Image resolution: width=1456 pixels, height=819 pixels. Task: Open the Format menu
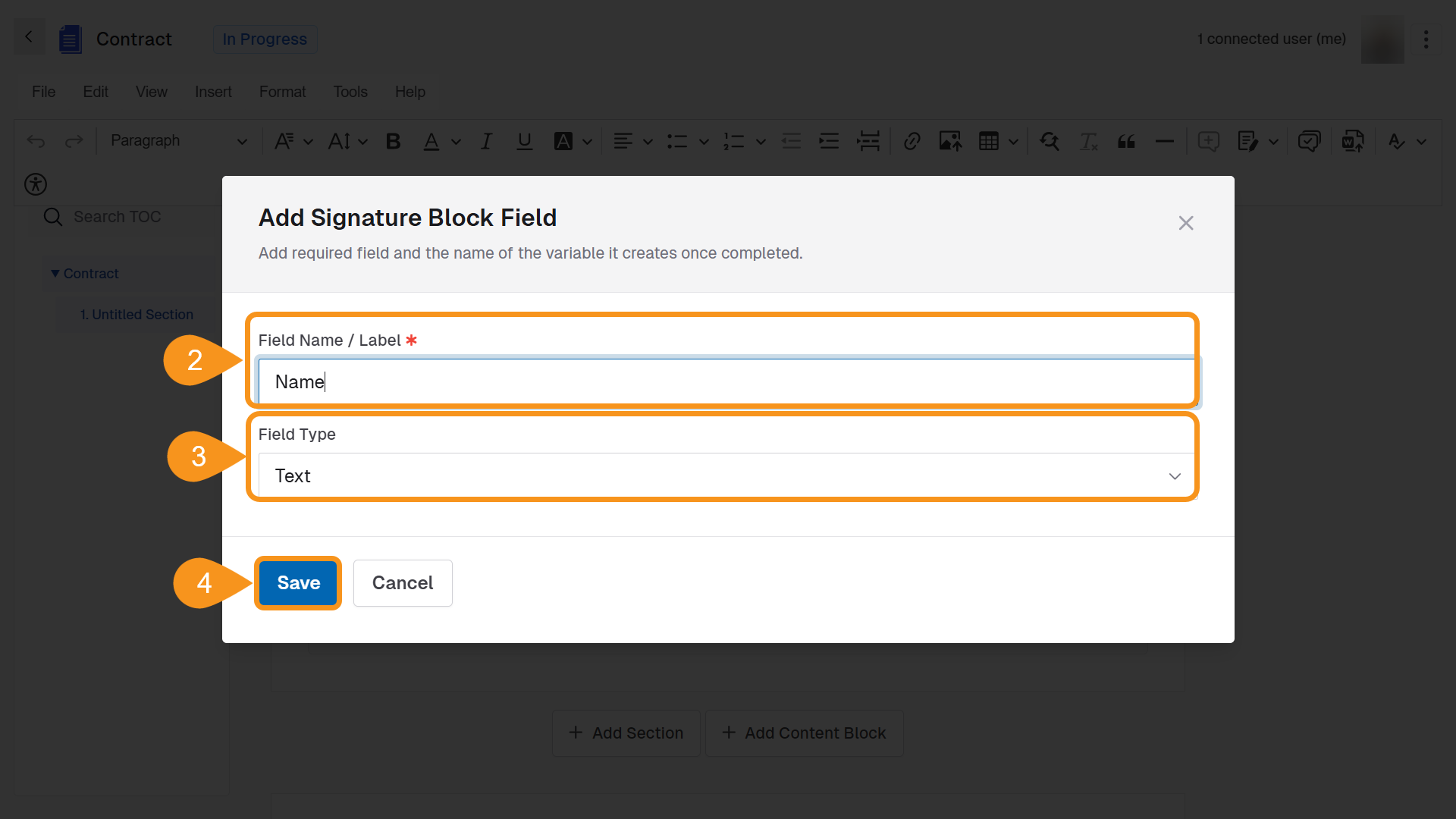coord(282,92)
